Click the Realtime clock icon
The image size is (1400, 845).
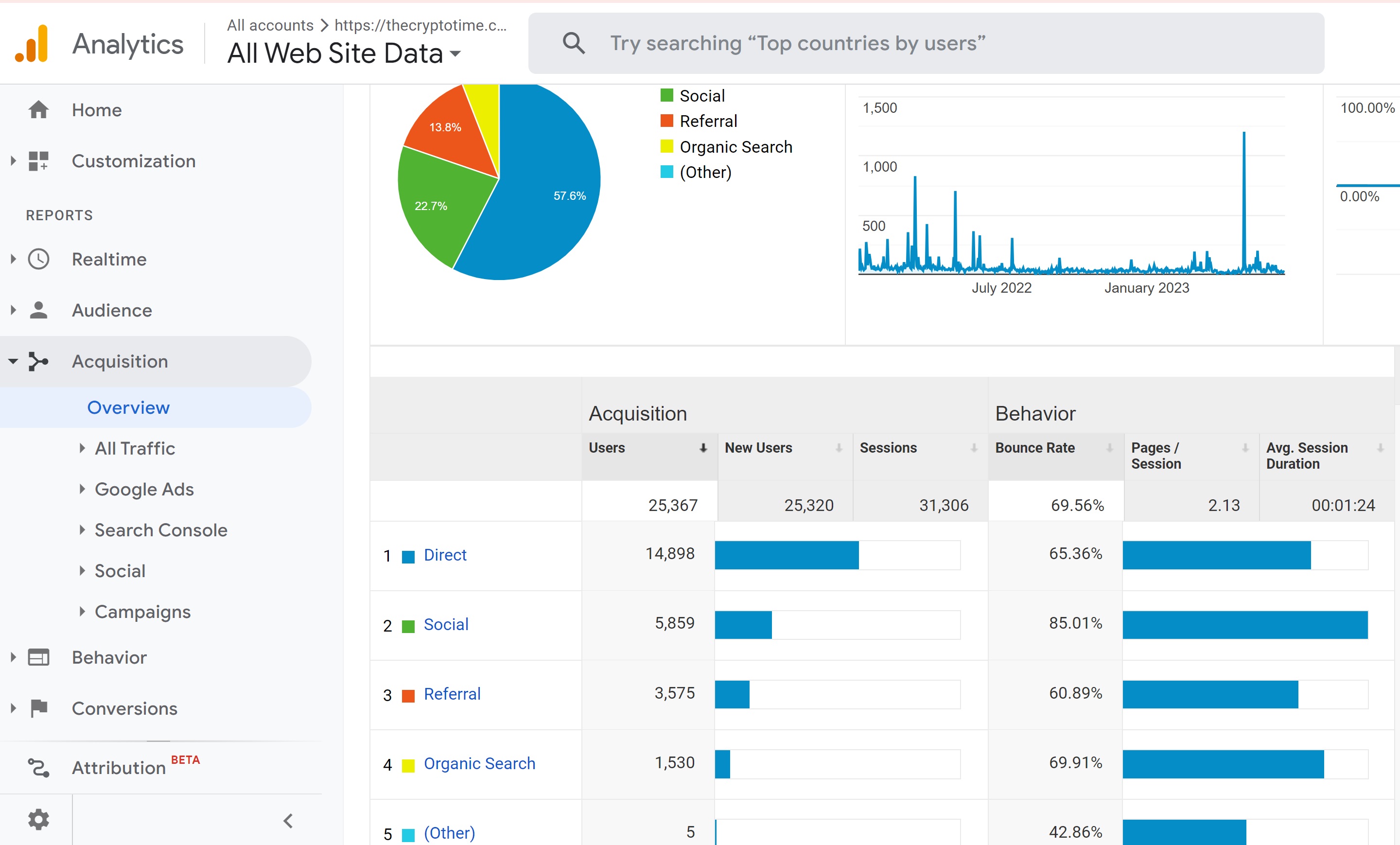click(38, 259)
